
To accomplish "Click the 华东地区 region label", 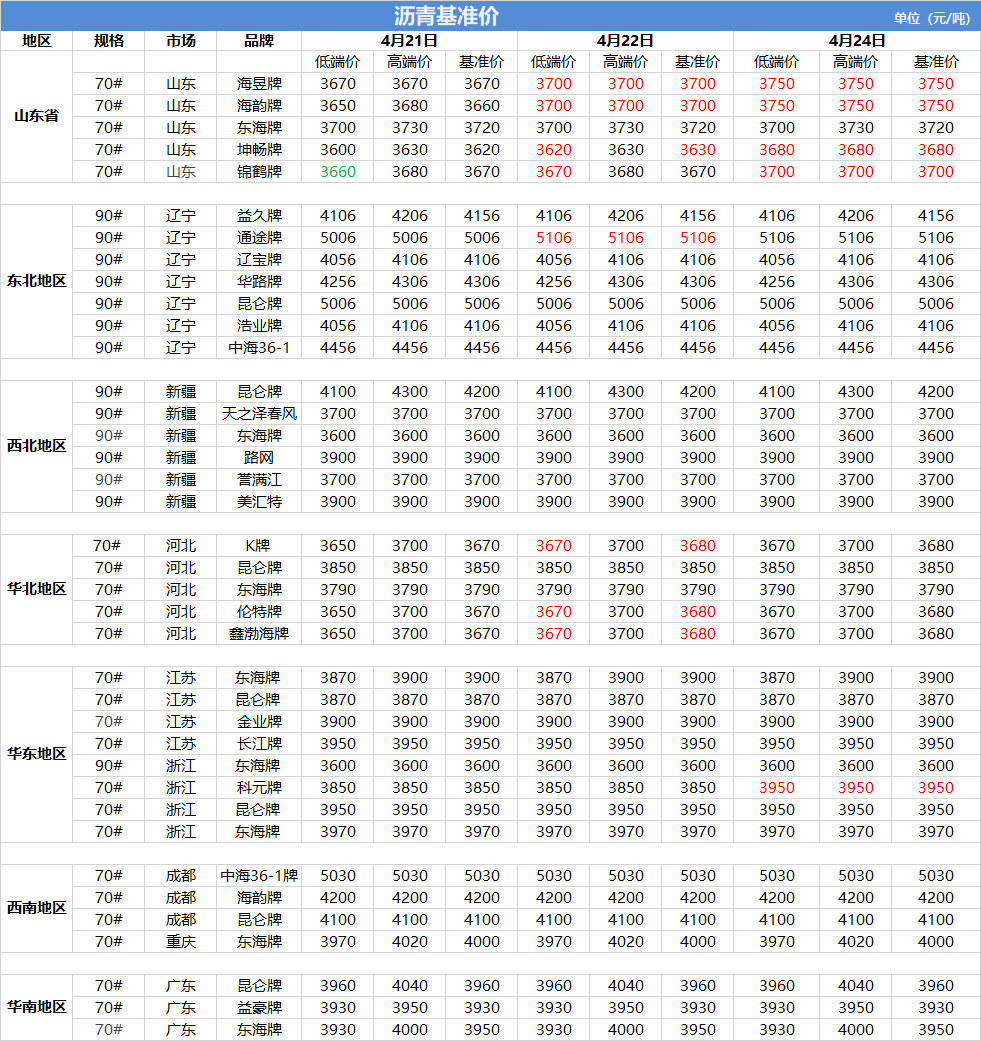I will click(36, 754).
